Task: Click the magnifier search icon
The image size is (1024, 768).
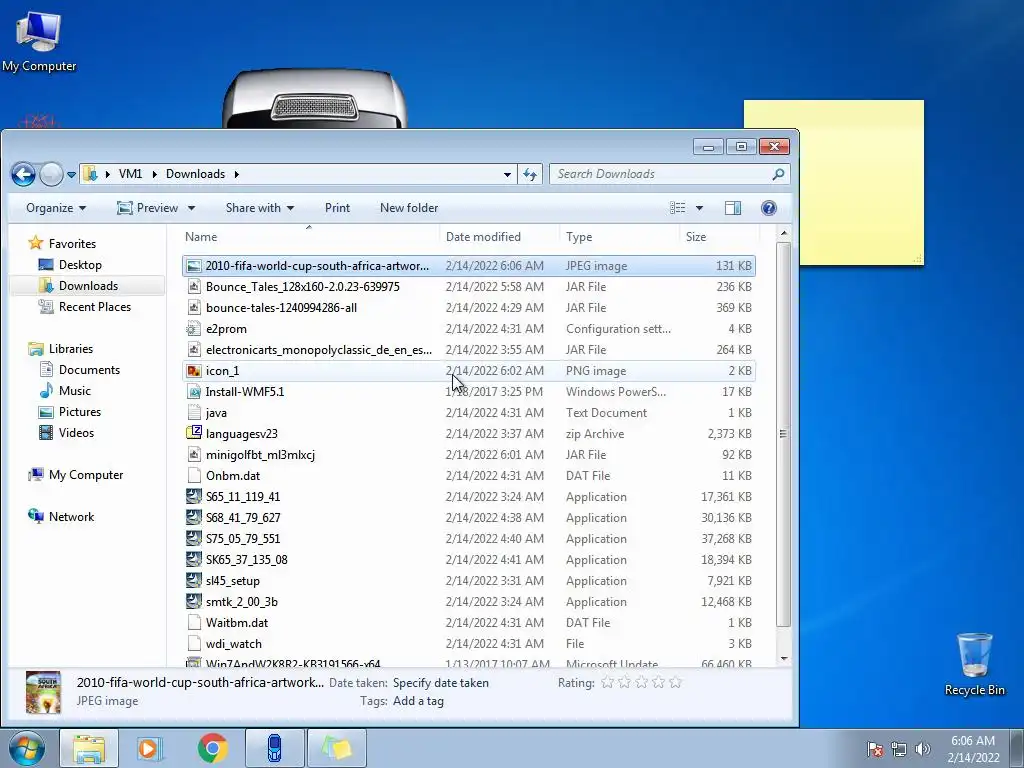Action: pyautogui.click(x=778, y=174)
